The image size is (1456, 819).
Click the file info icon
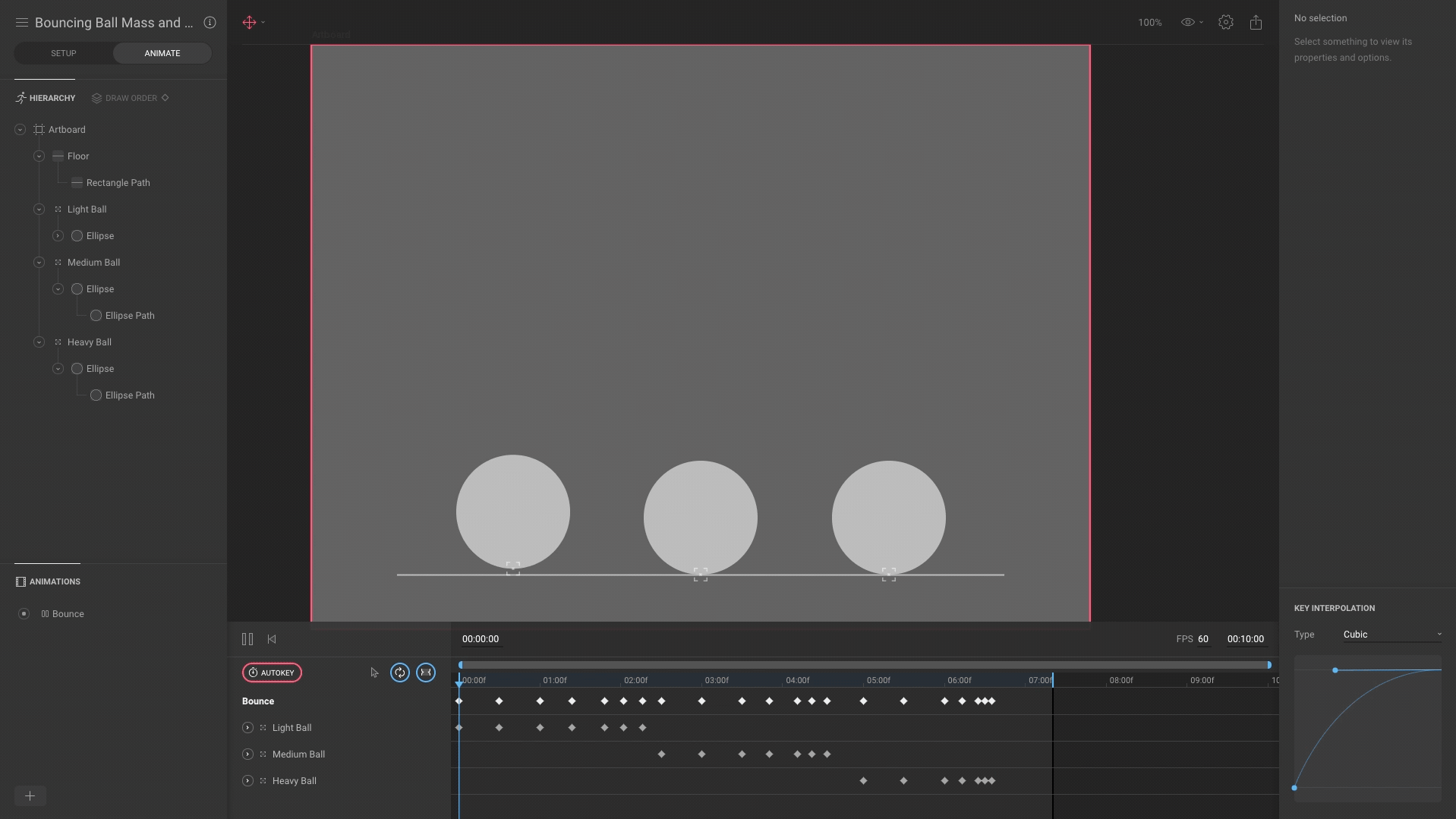pos(210,23)
